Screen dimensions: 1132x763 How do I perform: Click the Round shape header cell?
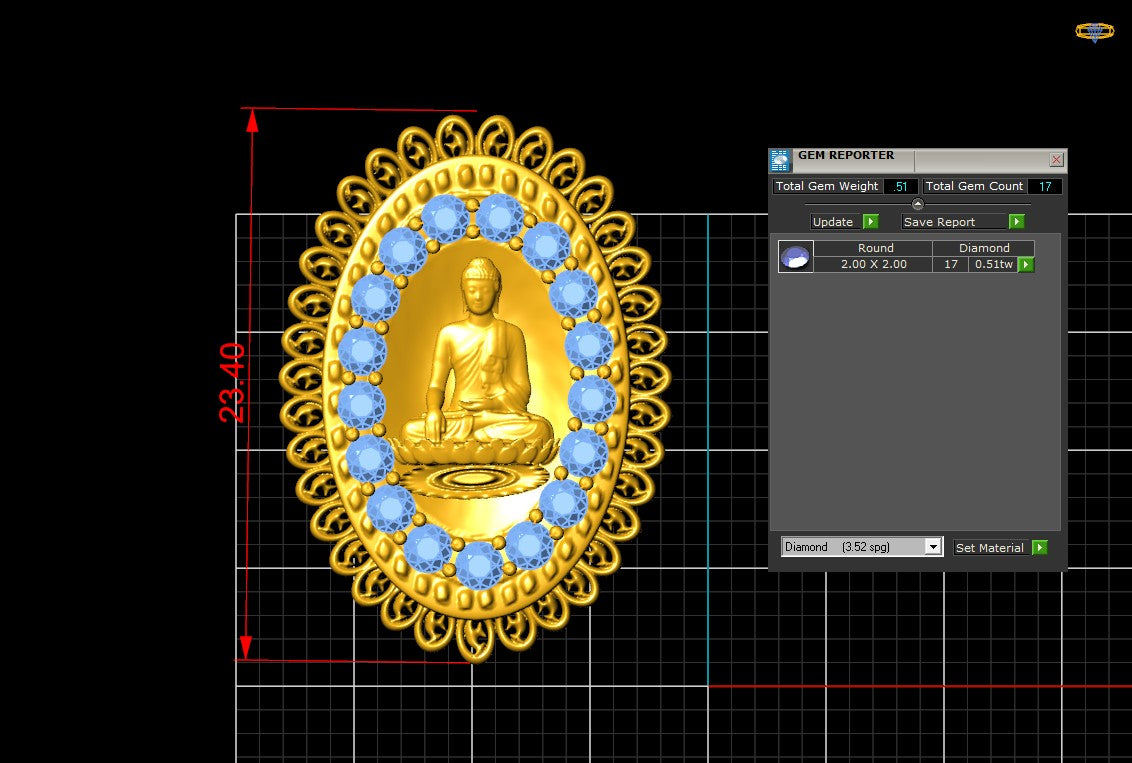874,248
